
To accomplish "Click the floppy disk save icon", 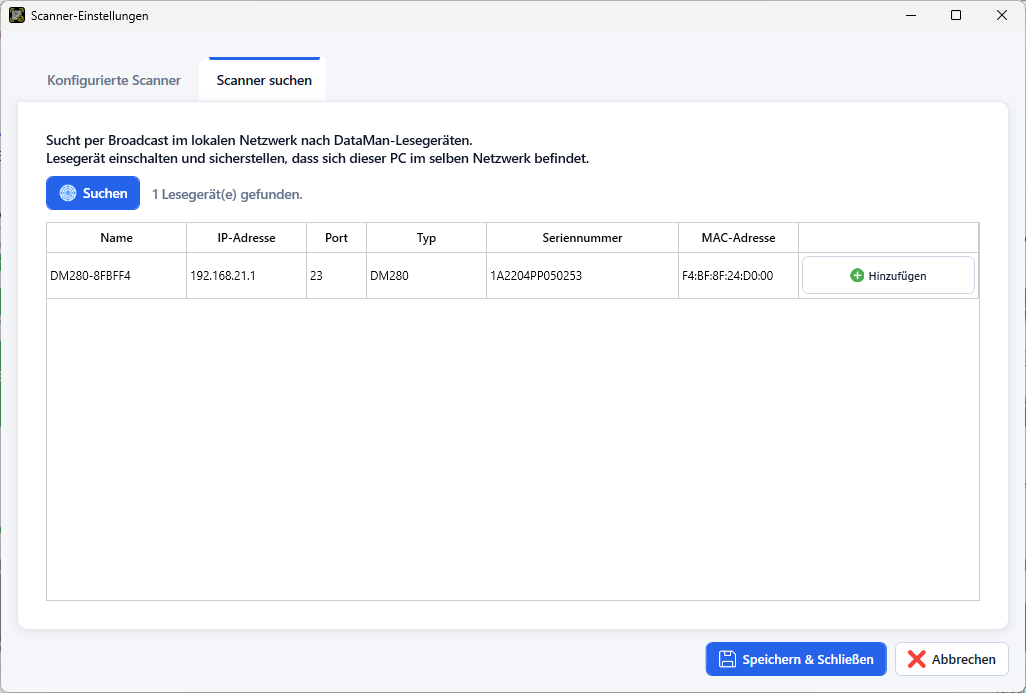I will tap(727, 659).
